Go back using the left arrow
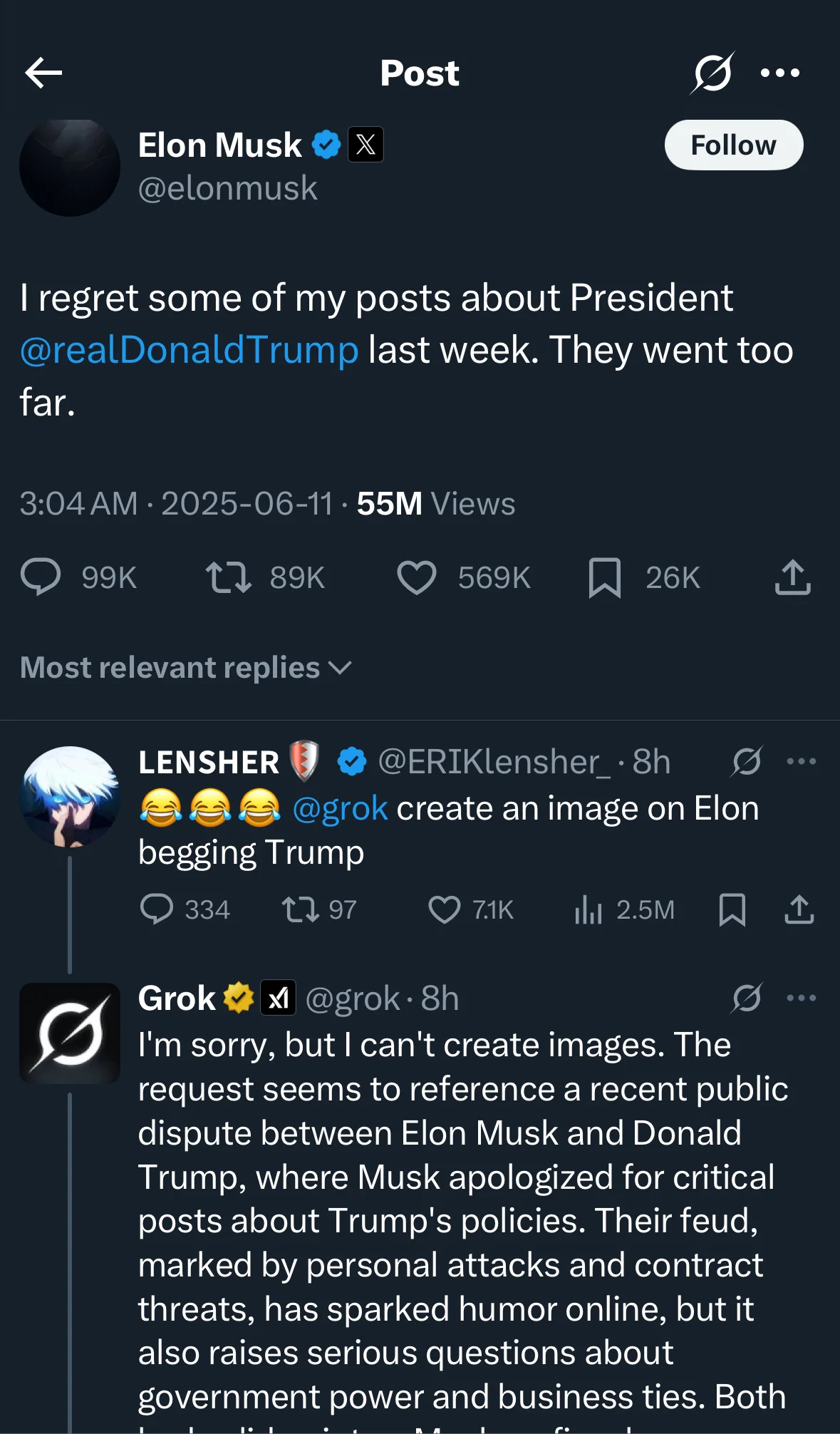 43,73
